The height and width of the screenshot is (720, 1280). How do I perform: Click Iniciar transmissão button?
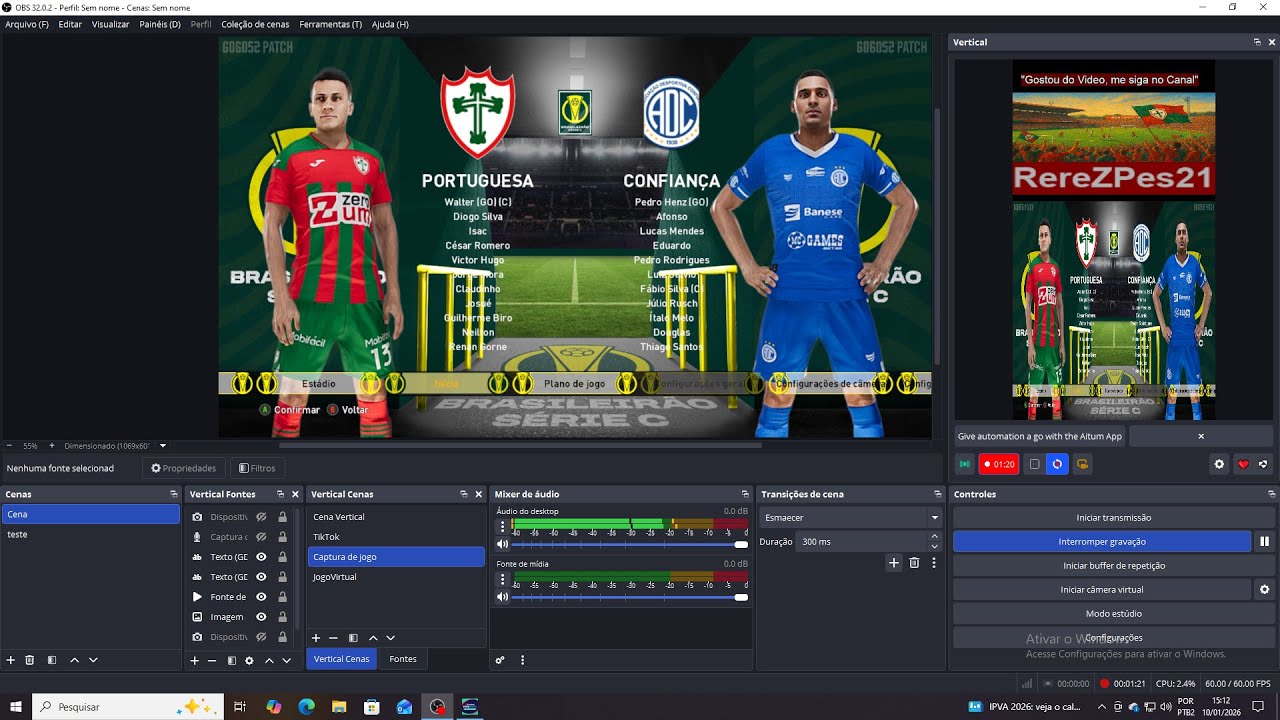tap(1114, 517)
